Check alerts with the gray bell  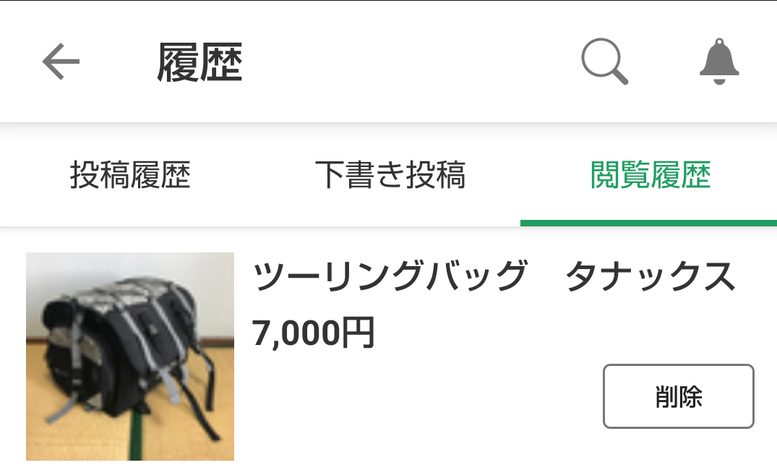coord(719,61)
